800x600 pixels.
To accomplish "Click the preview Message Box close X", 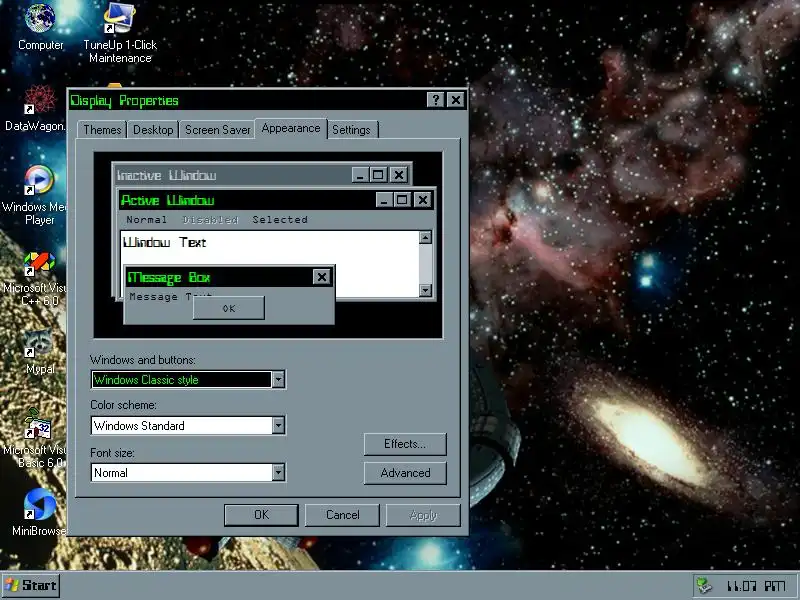I will 322,277.
